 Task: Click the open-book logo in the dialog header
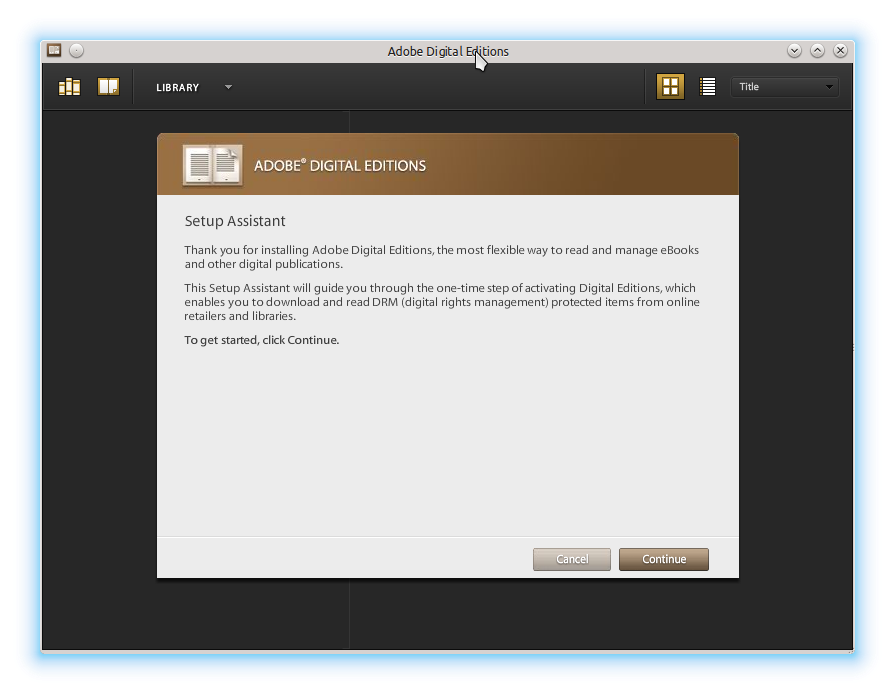(x=212, y=165)
